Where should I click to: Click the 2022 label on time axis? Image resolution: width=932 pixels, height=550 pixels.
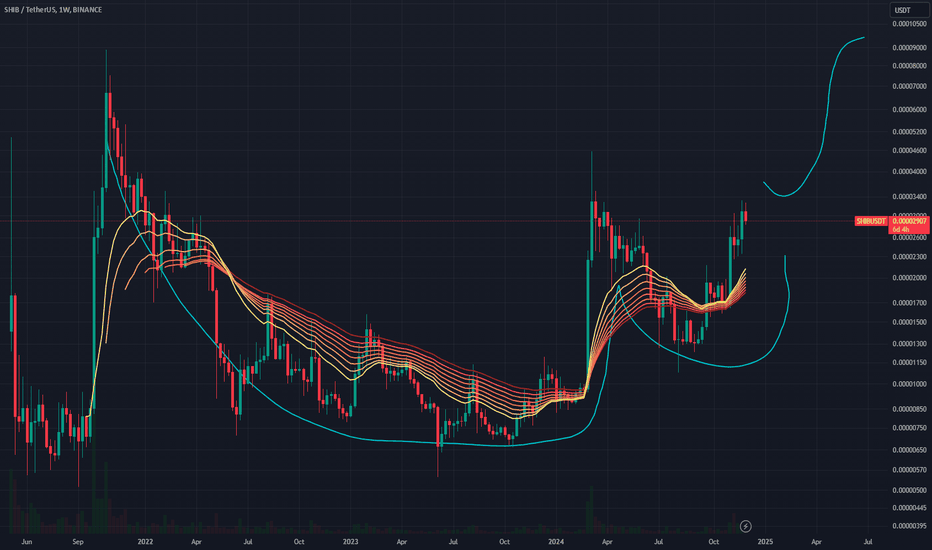[145, 542]
